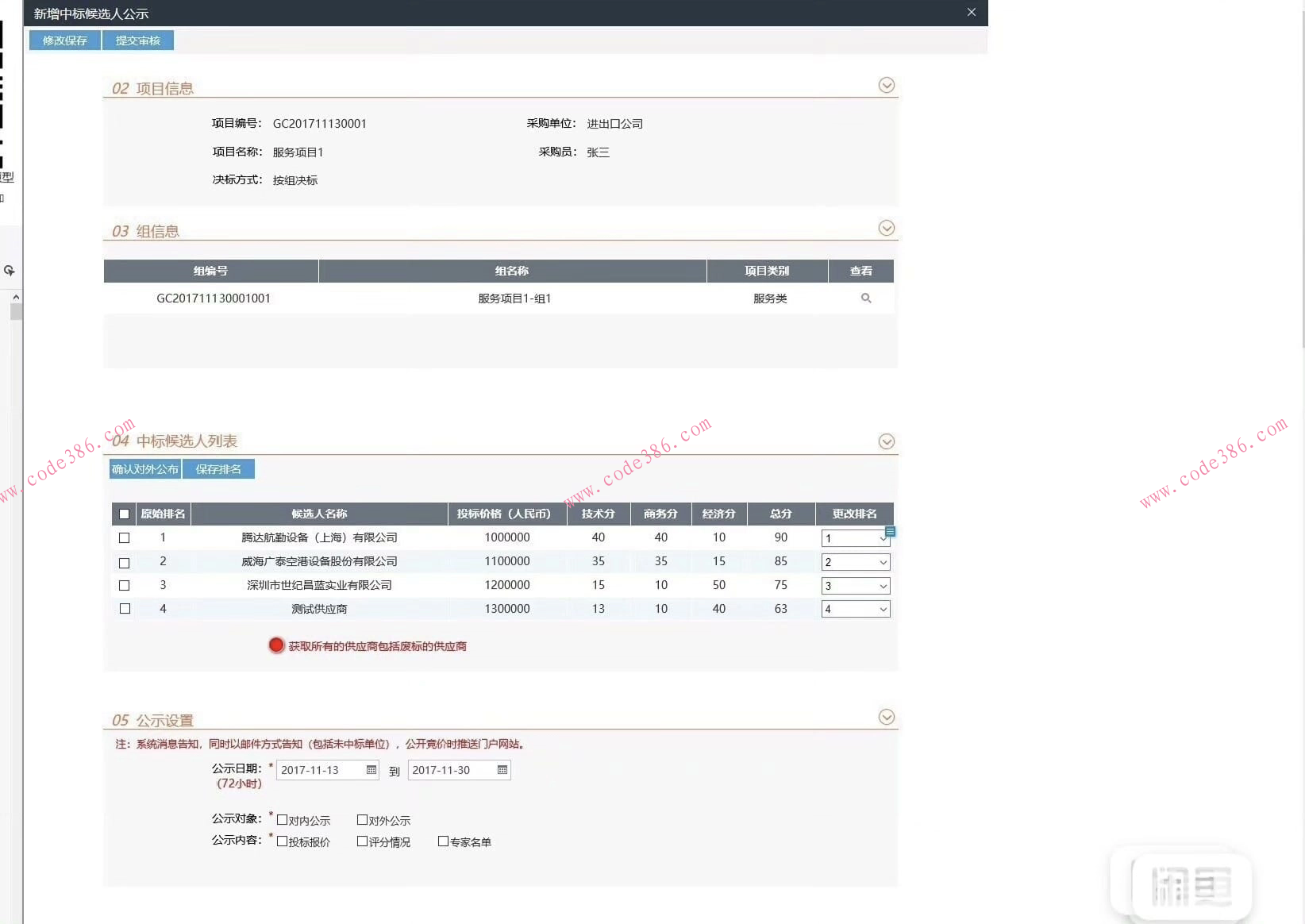Click the 组编号 column header
The width and height of the screenshot is (1305, 924).
click(x=210, y=271)
